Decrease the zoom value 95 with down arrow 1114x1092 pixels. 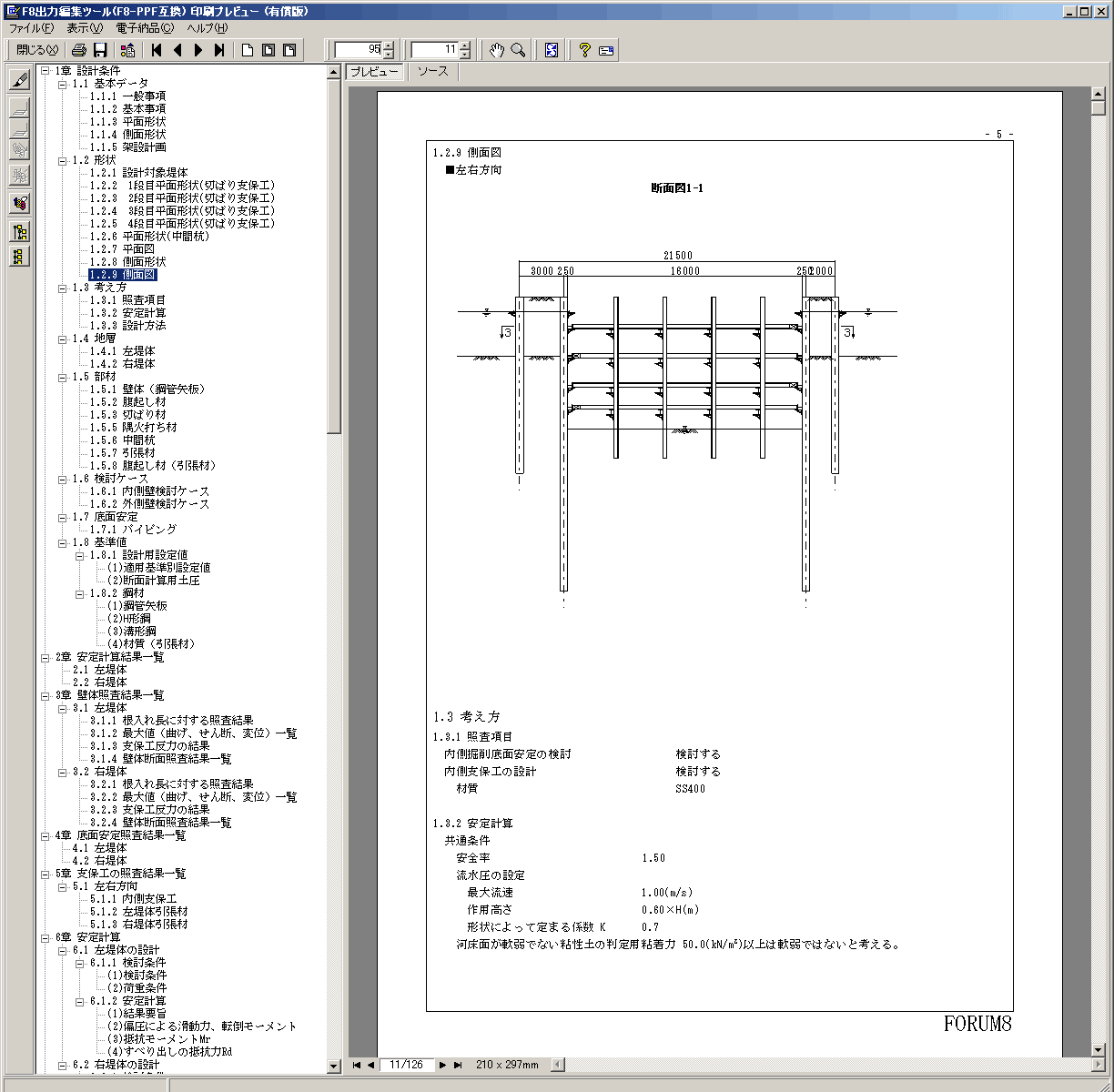(390, 55)
